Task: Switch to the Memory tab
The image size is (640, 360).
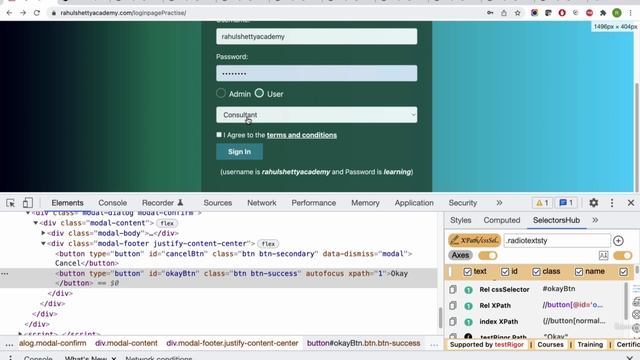Action: [x=365, y=203]
